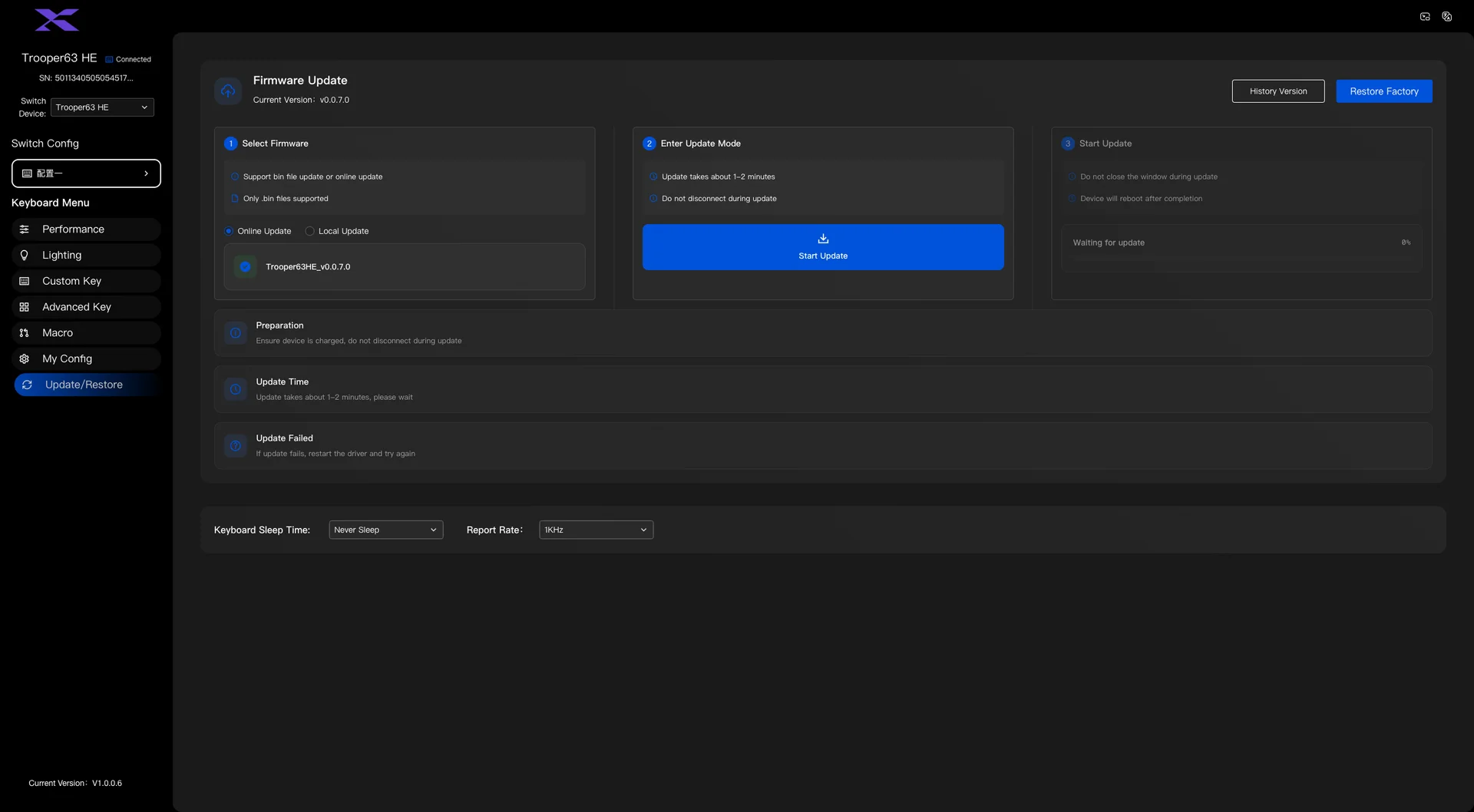Click info icon beside 'Update takes about 1–2 minutes'
Image resolution: width=1474 pixels, height=812 pixels.
[653, 177]
